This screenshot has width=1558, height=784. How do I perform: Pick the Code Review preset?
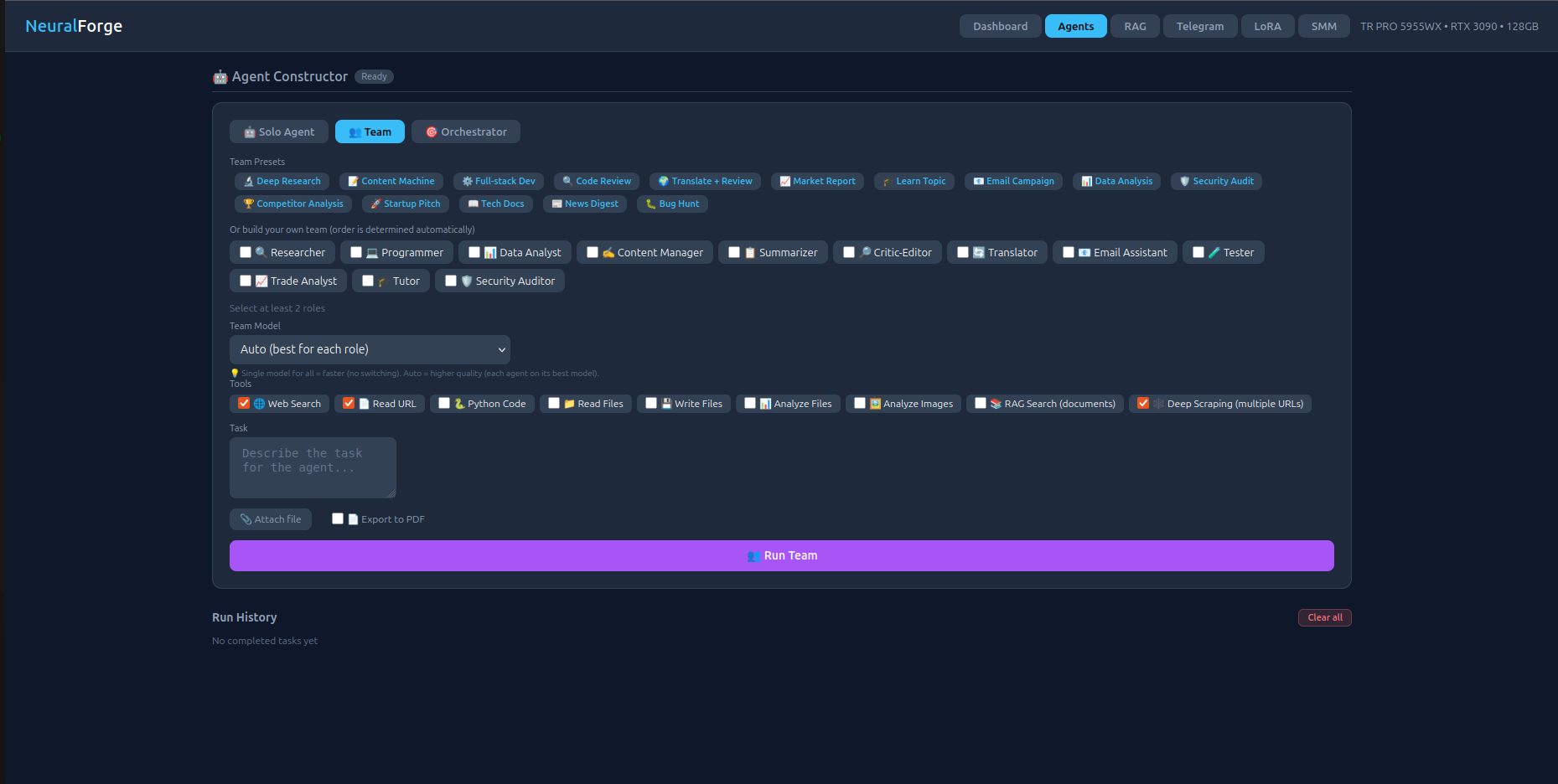596,181
